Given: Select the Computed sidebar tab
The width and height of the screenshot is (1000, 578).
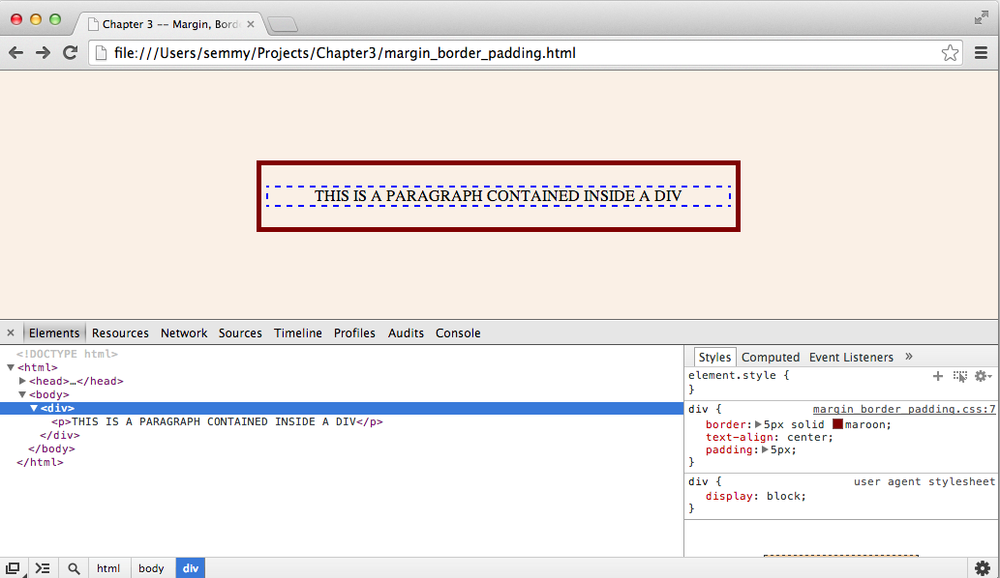Looking at the screenshot, I should coord(770,357).
